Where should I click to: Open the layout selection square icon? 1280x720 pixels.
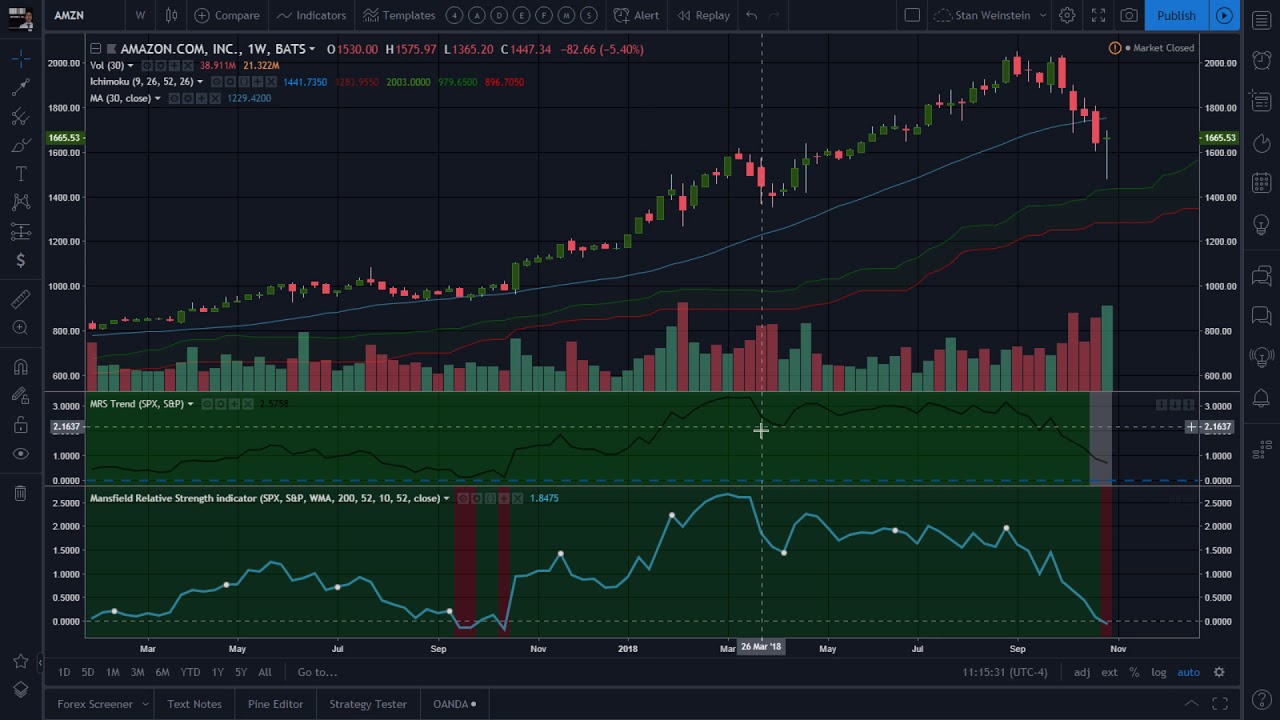912,15
